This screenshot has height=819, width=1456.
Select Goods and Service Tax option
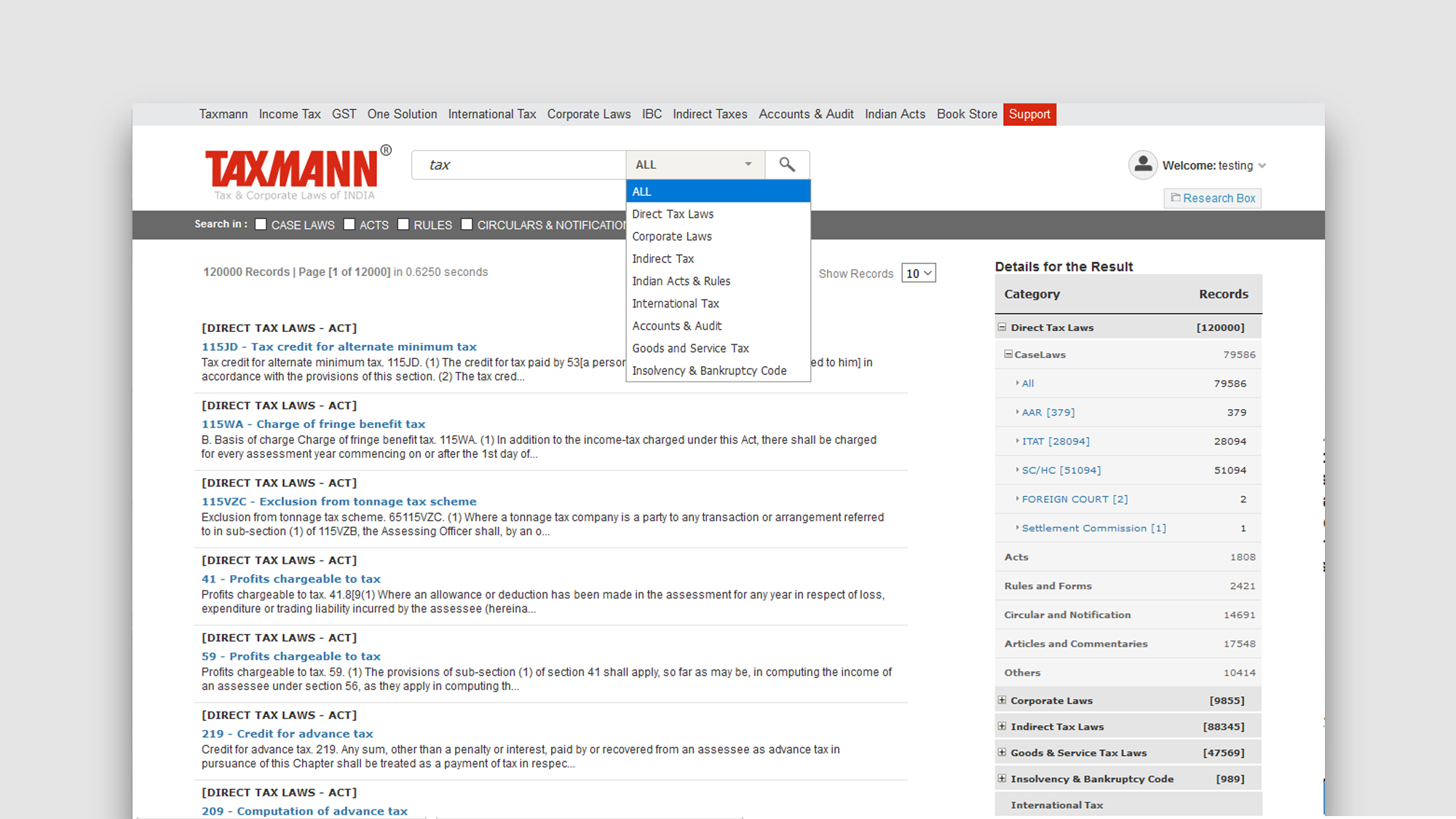coord(690,348)
